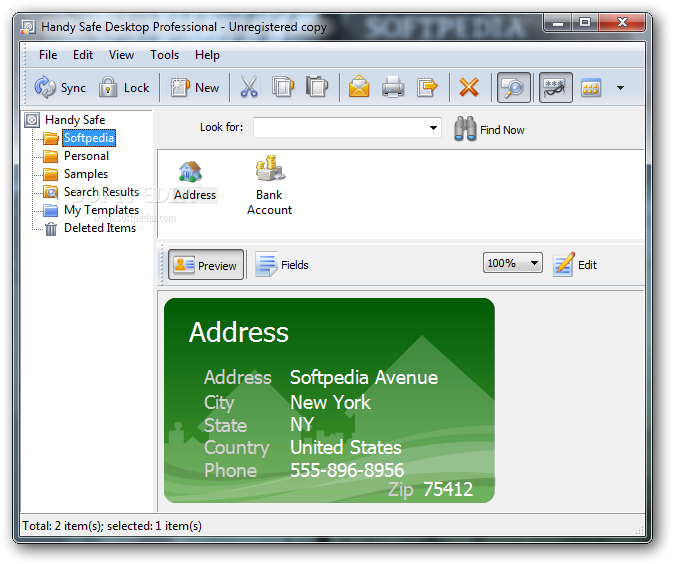Screen dimensions: 673x564
Task: Click the New York city value
Action: click(x=330, y=402)
